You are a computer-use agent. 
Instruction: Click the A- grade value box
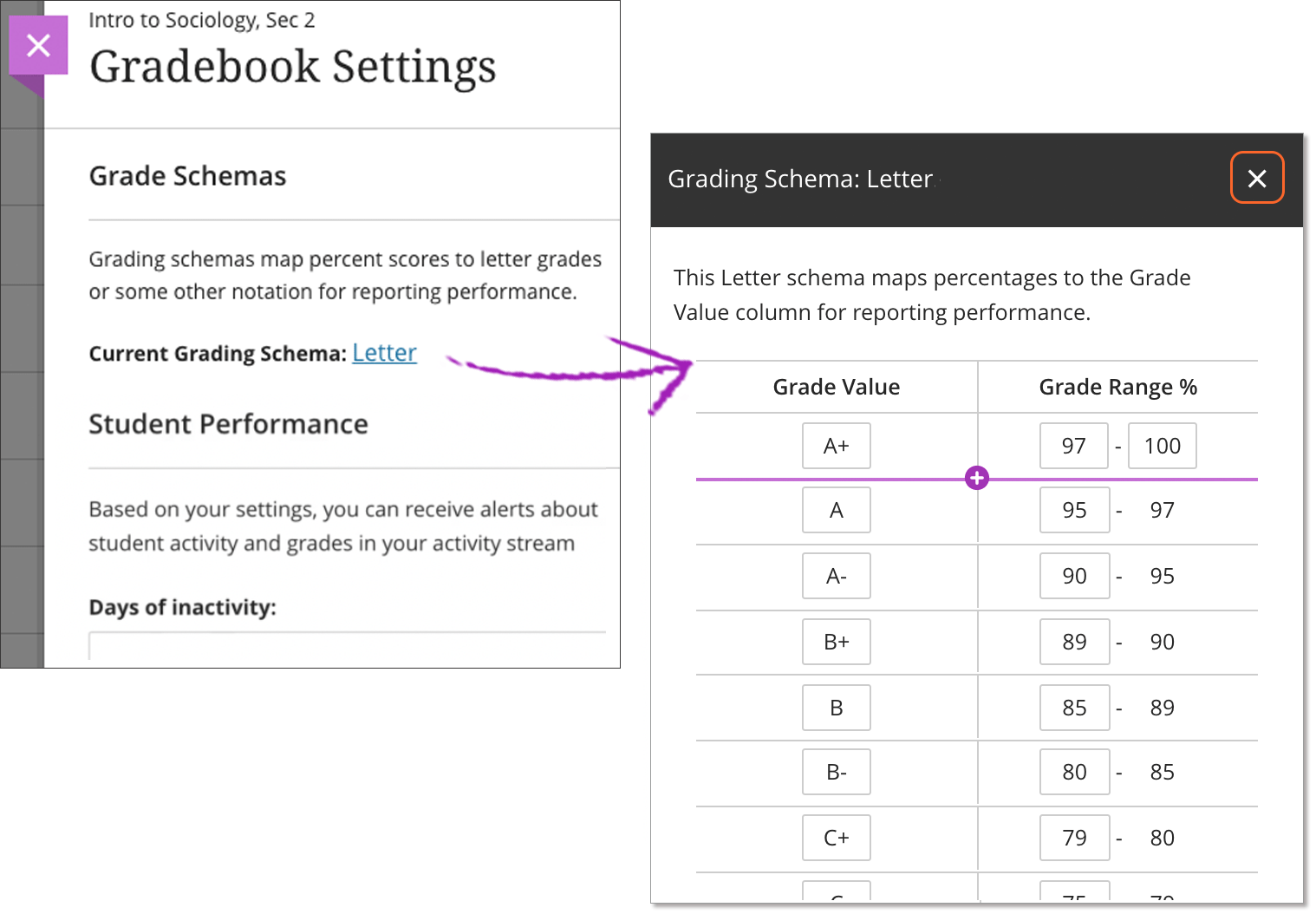836,576
